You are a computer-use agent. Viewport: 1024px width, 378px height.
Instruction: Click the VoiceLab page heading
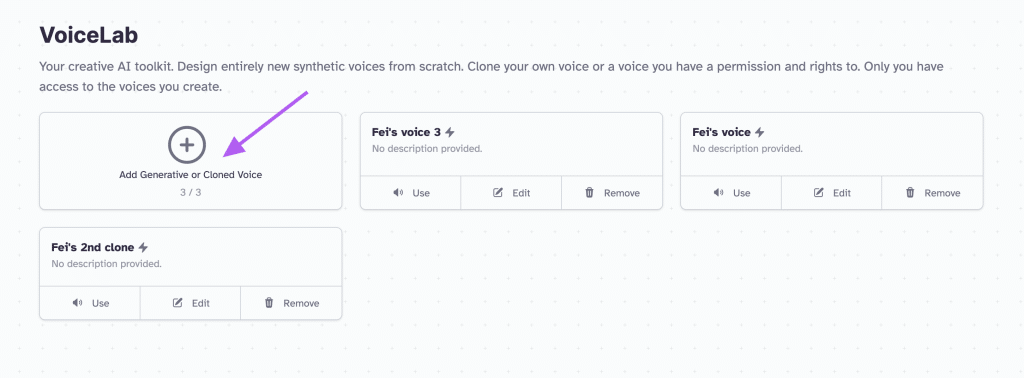[89, 35]
